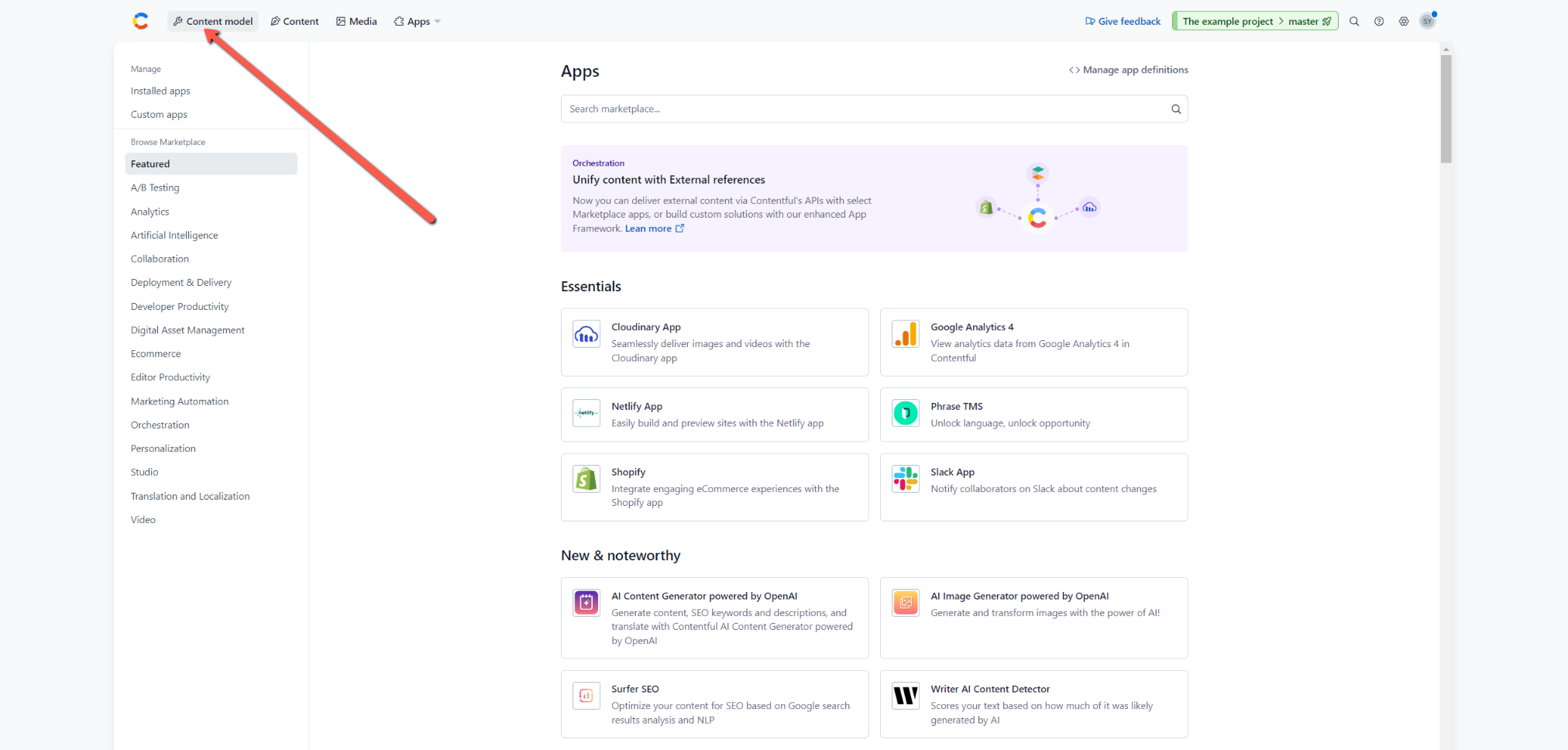The height and width of the screenshot is (750, 1568).
Task: Click the Netlify App icon
Action: pos(586,413)
